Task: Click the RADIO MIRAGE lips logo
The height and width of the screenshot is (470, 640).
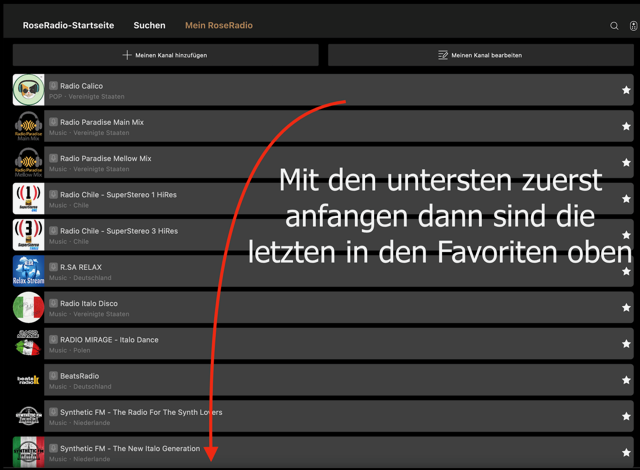Action: click(x=29, y=344)
